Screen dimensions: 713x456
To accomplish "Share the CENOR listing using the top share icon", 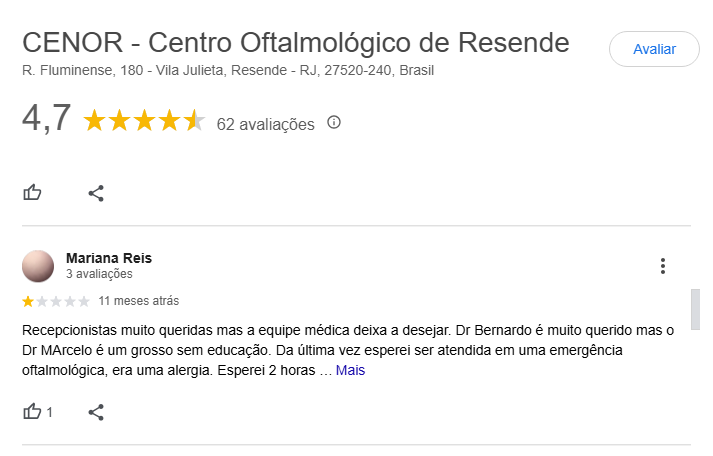I will coord(96,193).
